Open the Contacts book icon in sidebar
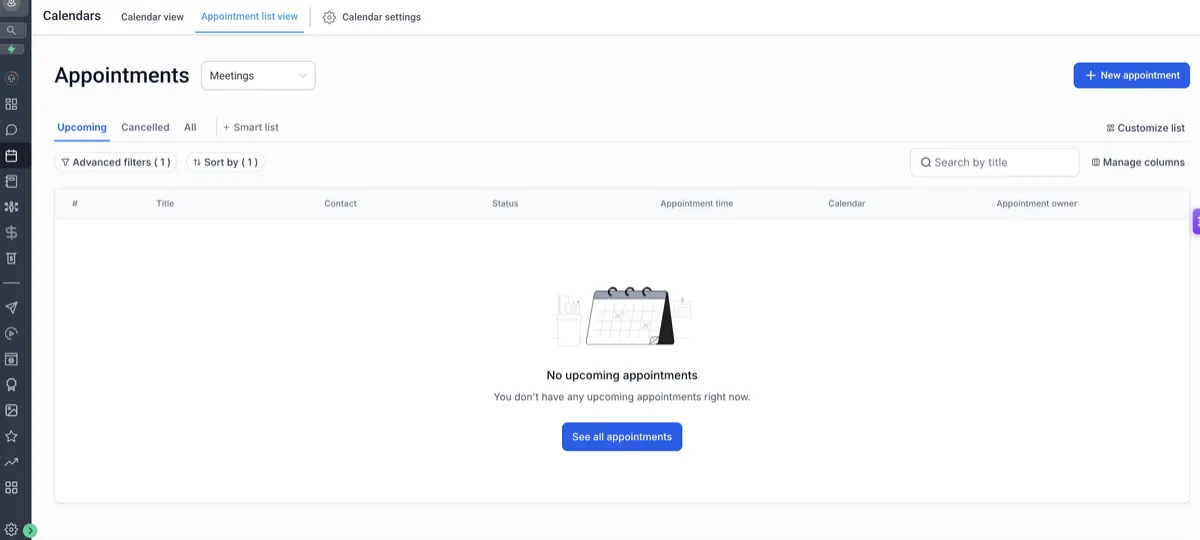The image size is (1200, 540). (12, 182)
